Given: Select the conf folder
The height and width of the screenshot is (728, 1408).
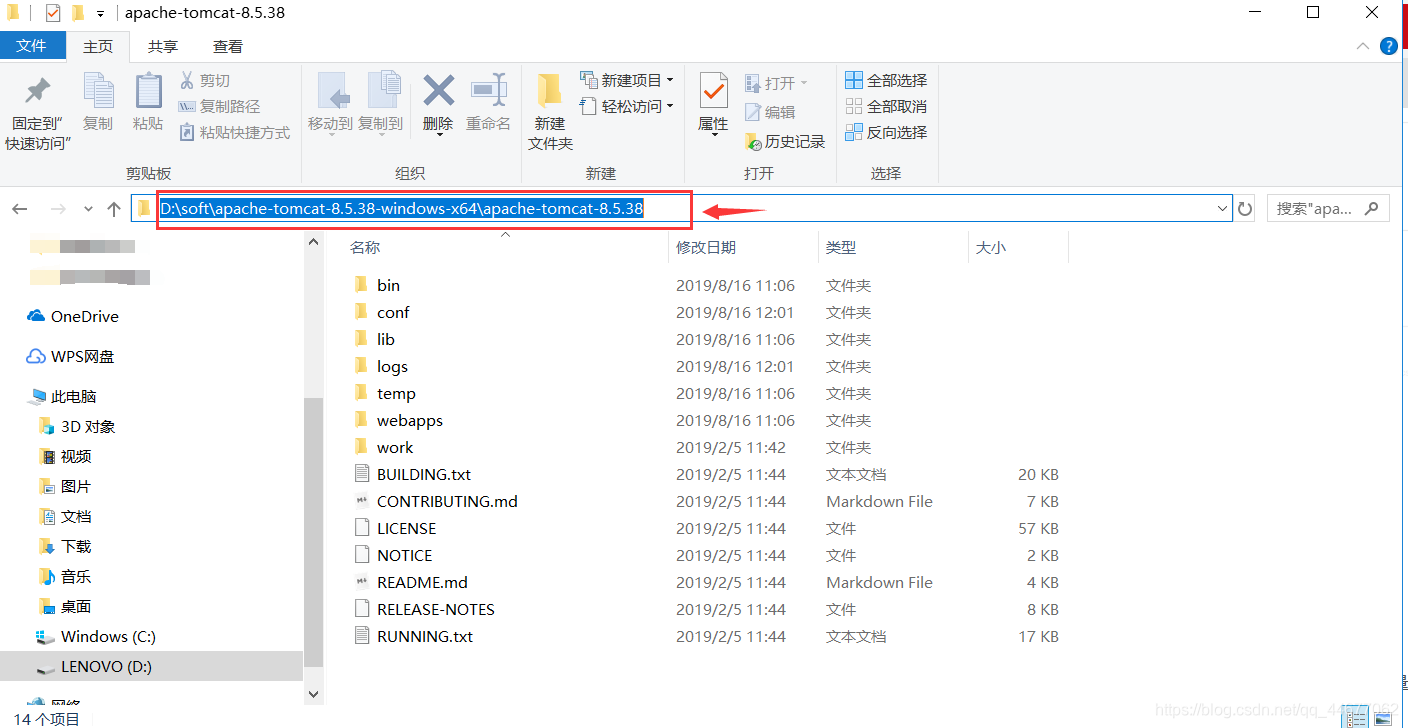Looking at the screenshot, I should 393,312.
